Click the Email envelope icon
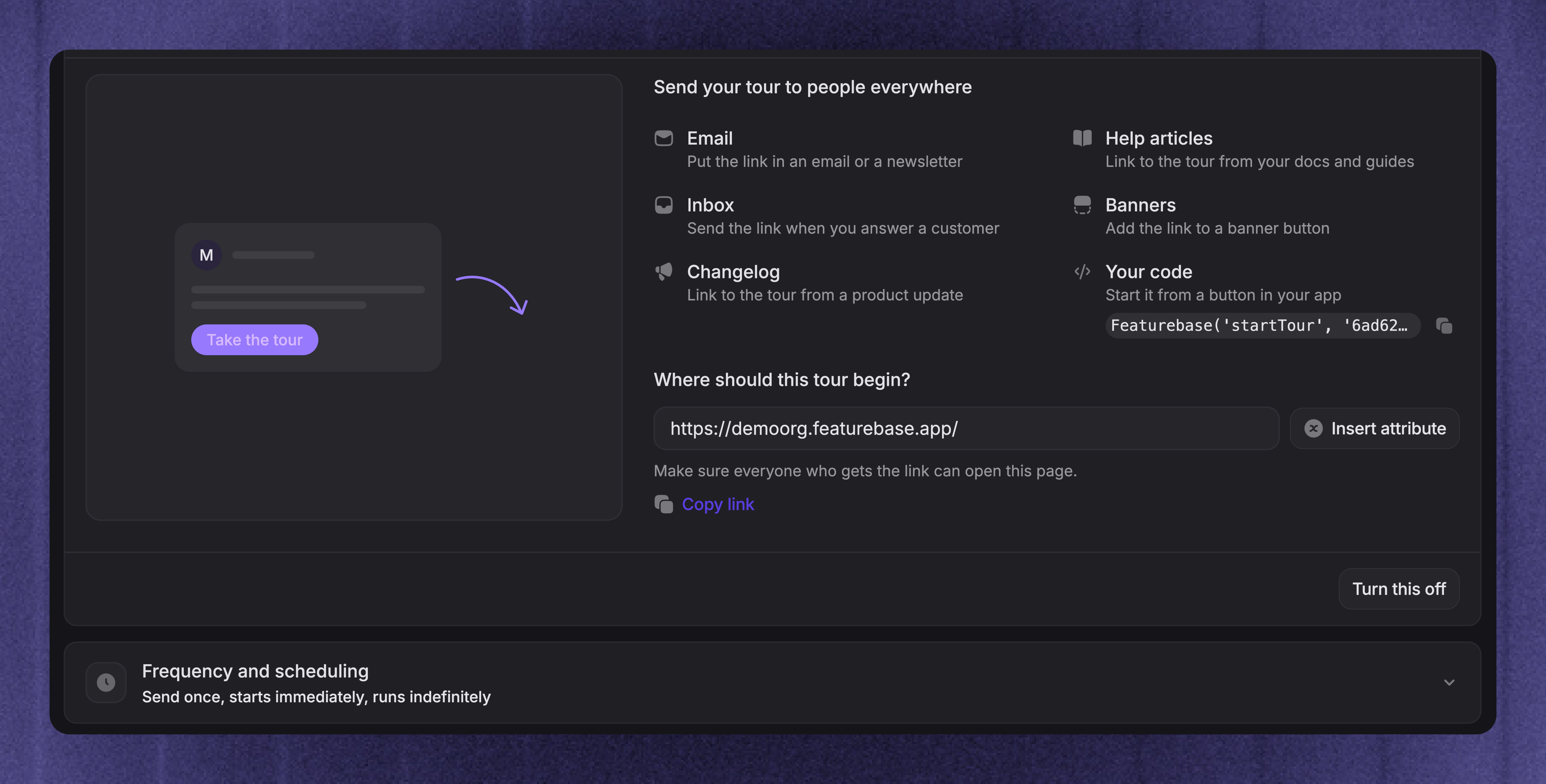 tap(663, 139)
